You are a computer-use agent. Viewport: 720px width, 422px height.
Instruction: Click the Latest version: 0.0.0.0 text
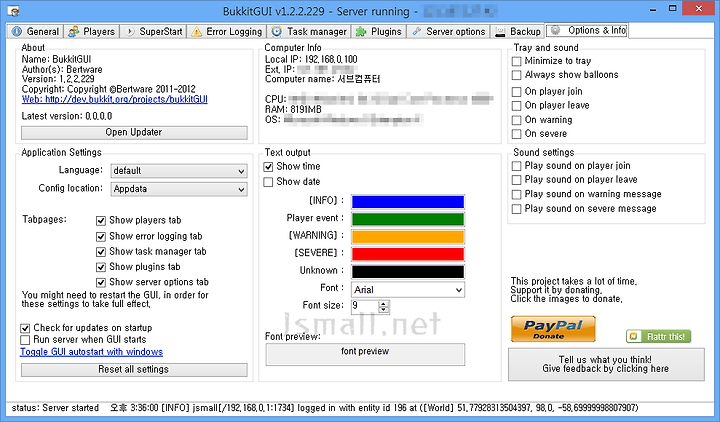tap(67, 116)
